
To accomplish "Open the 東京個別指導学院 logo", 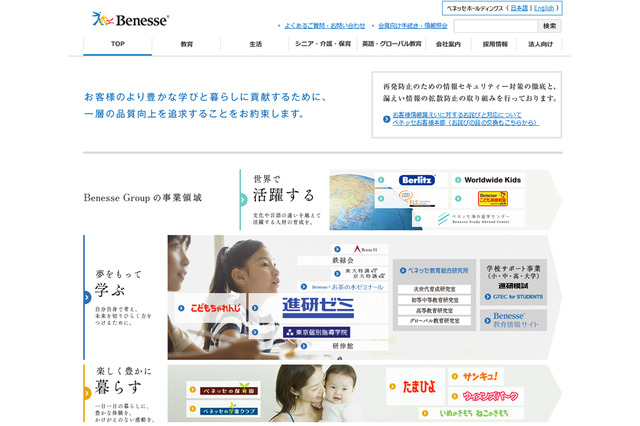I will tap(316, 333).
